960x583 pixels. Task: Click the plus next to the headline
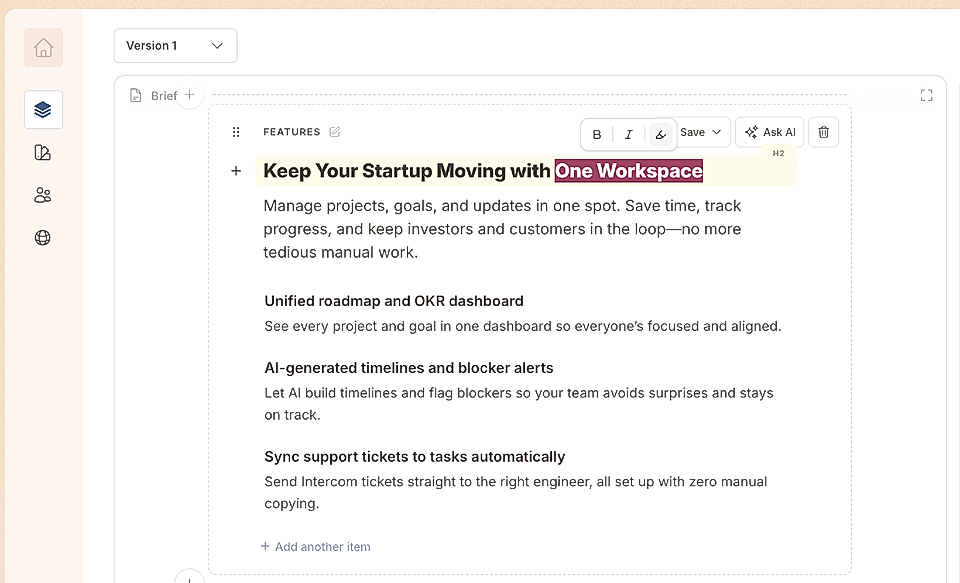[x=236, y=171]
